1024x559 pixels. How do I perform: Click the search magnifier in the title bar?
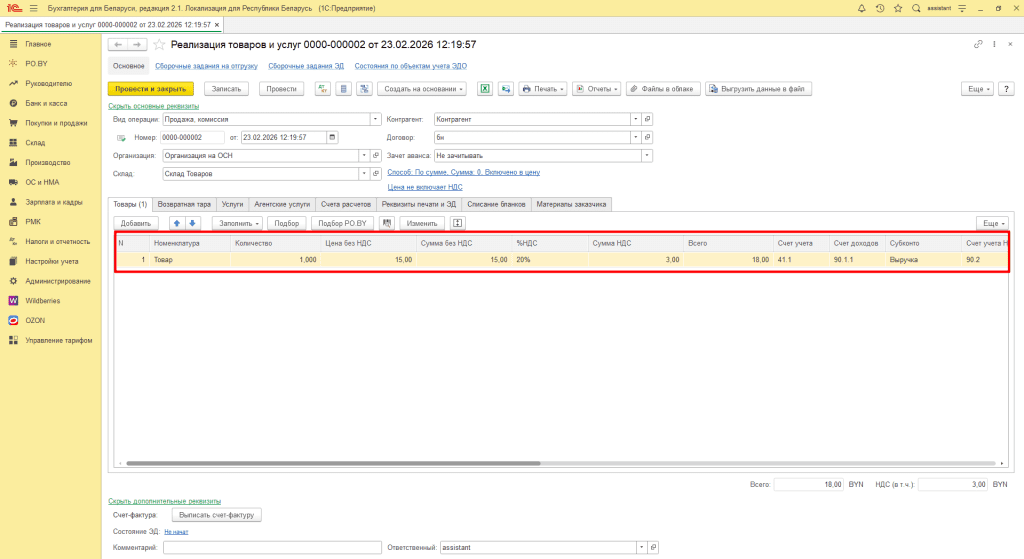(915, 8)
